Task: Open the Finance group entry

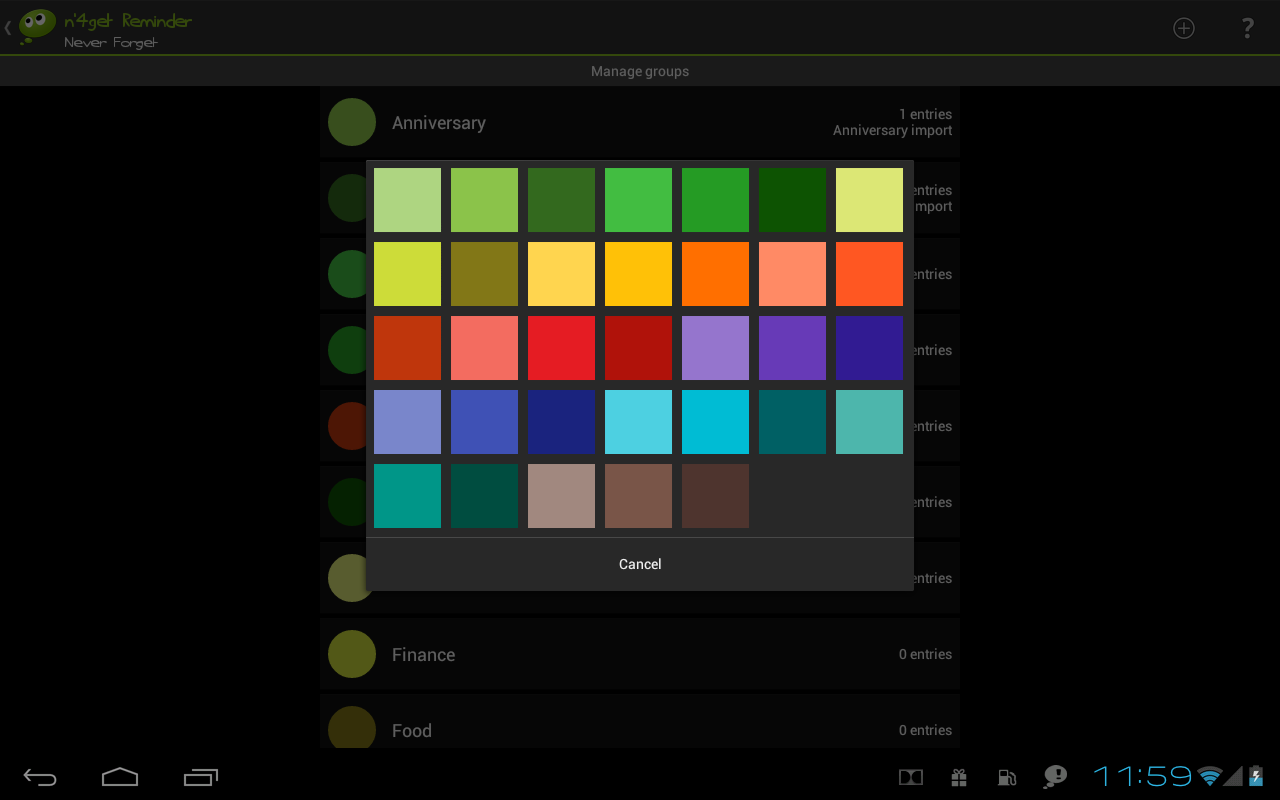Action: pyautogui.click(x=640, y=654)
